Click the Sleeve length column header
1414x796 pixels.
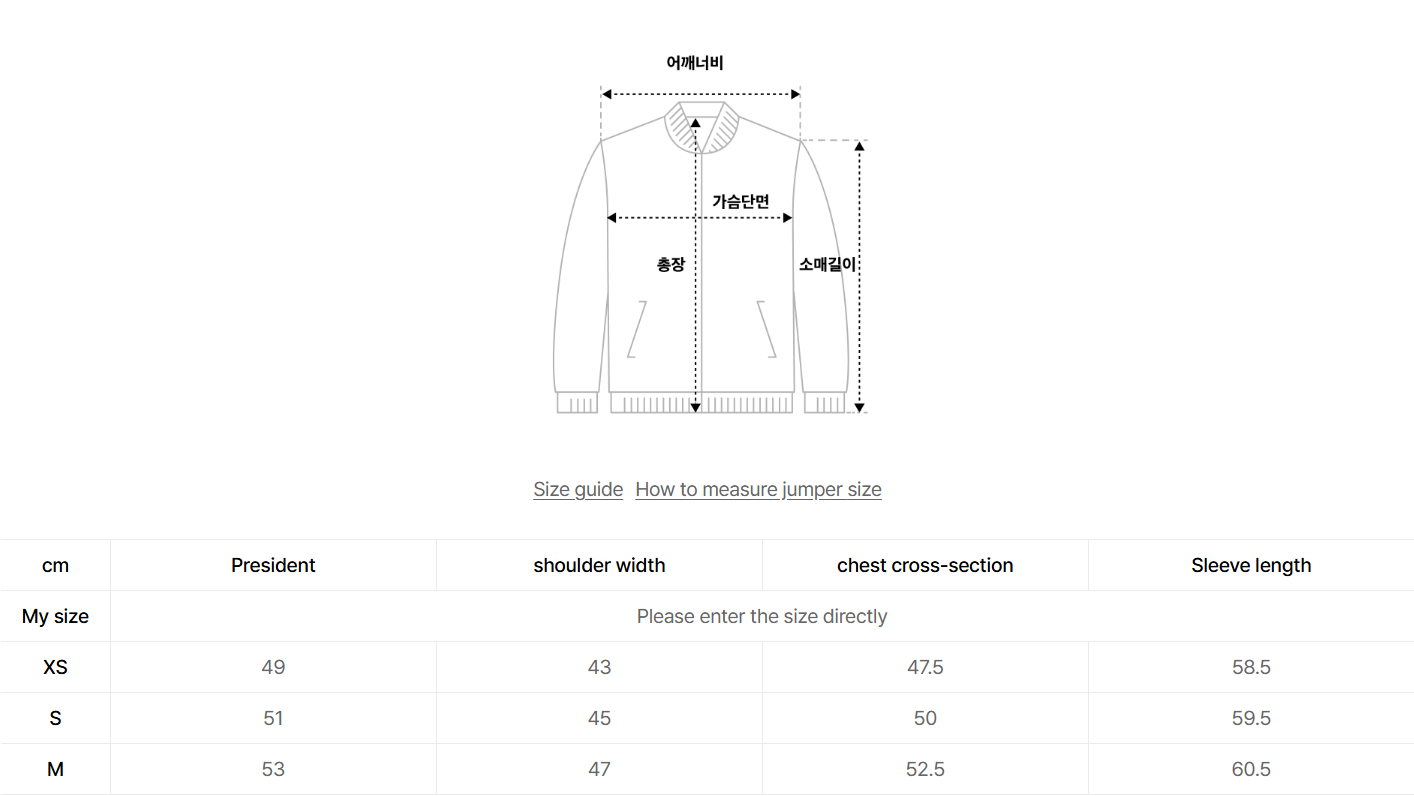tap(1251, 565)
